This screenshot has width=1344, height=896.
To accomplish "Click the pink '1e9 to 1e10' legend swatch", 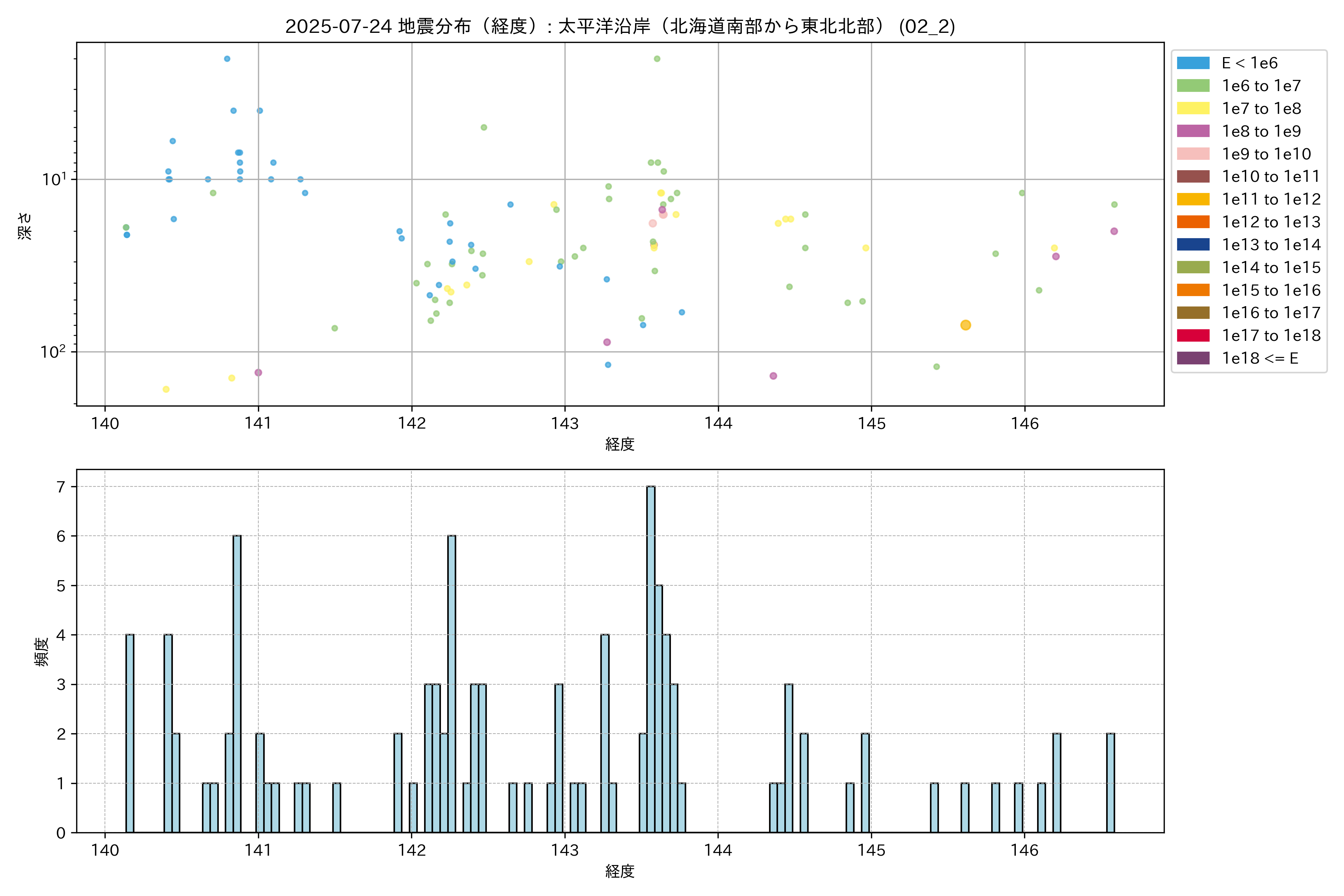I will (x=1192, y=154).
